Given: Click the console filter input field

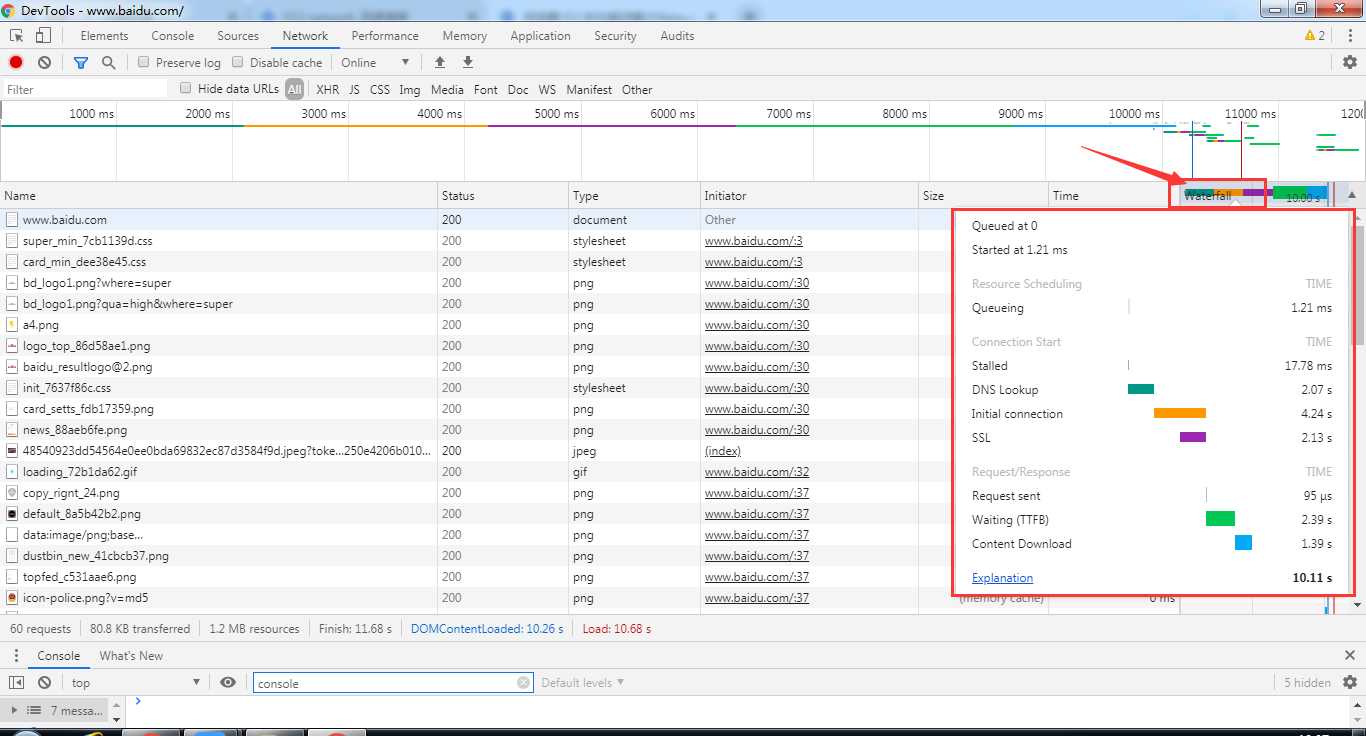Looking at the screenshot, I should (x=394, y=683).
